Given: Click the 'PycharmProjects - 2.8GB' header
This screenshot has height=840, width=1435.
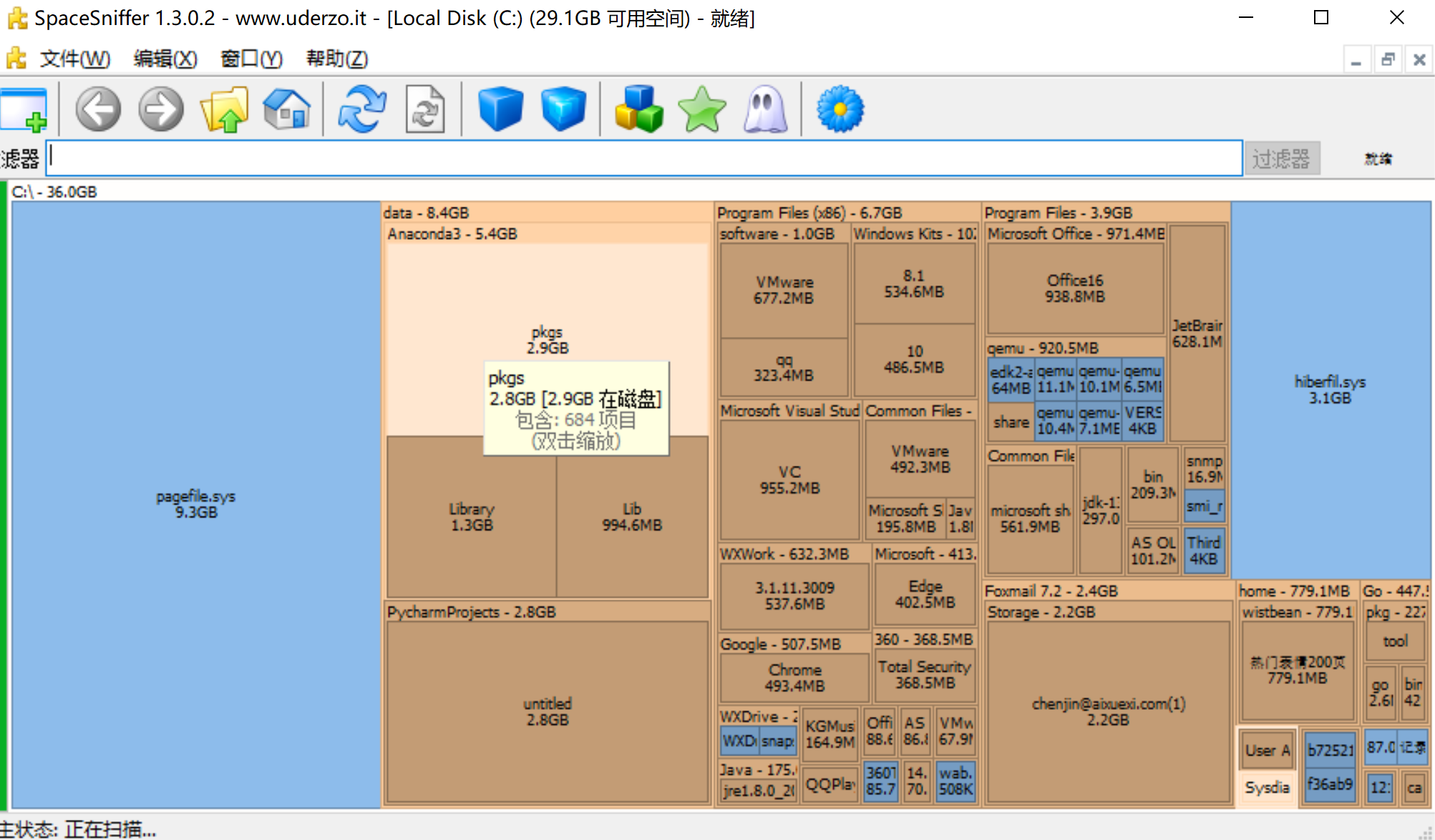Looking at the screenshot, I should (x=471, y=612).
